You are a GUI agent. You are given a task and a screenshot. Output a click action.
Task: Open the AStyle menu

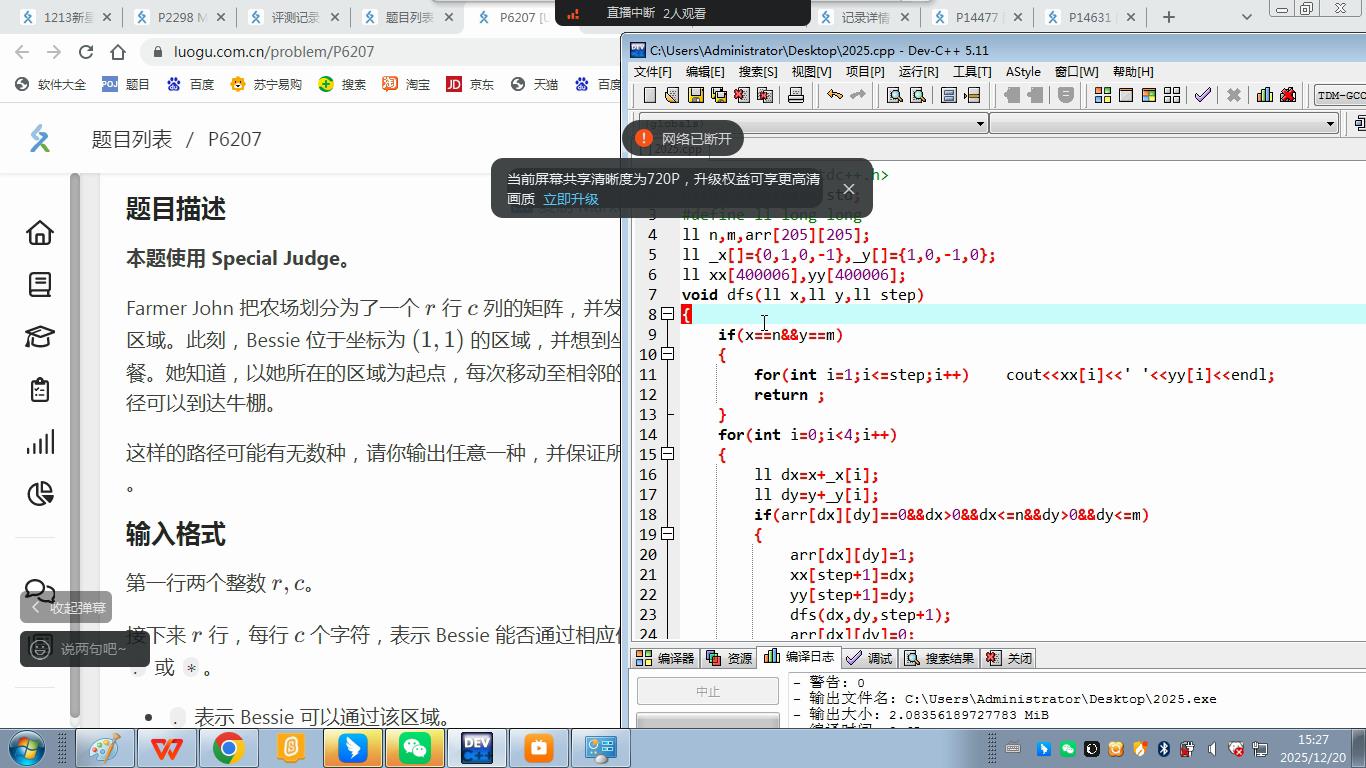coord(1023,72)
